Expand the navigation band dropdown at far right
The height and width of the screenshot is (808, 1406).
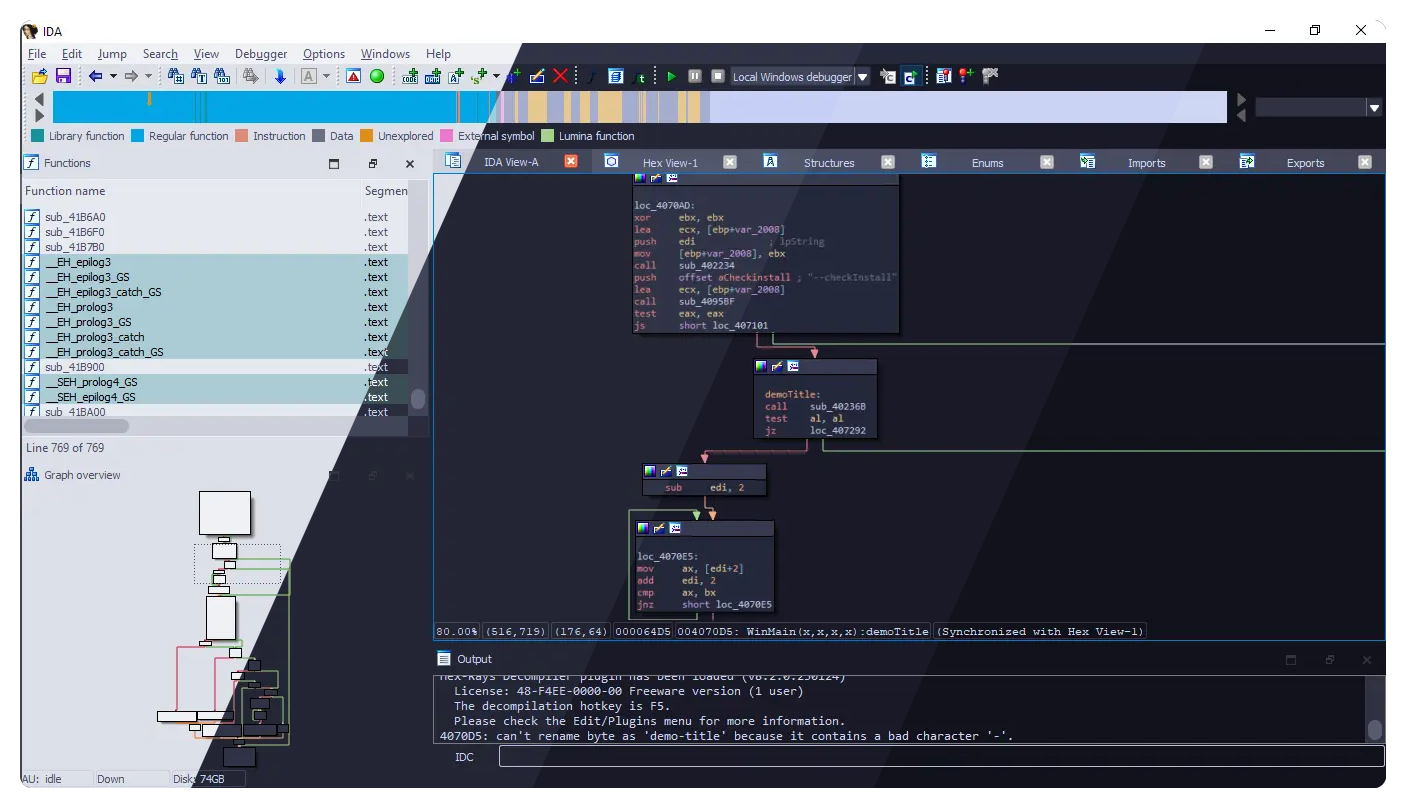1374,108
